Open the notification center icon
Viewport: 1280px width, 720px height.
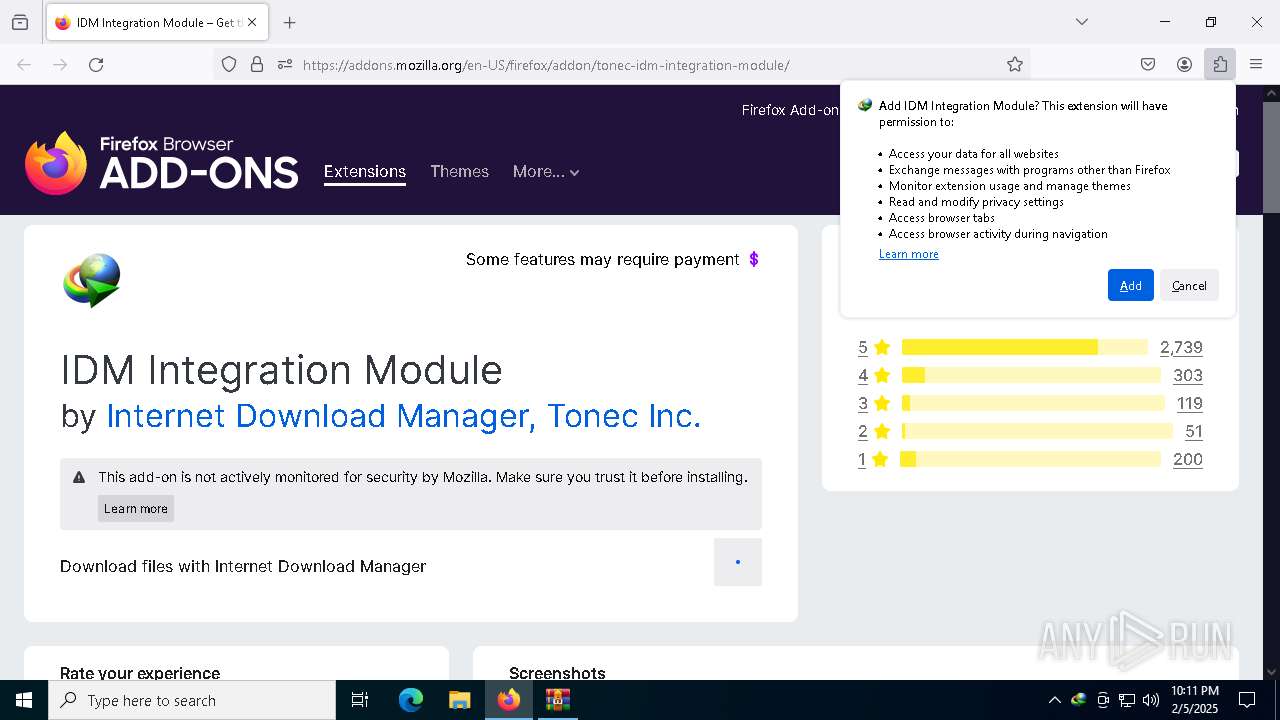point(1247,700)
